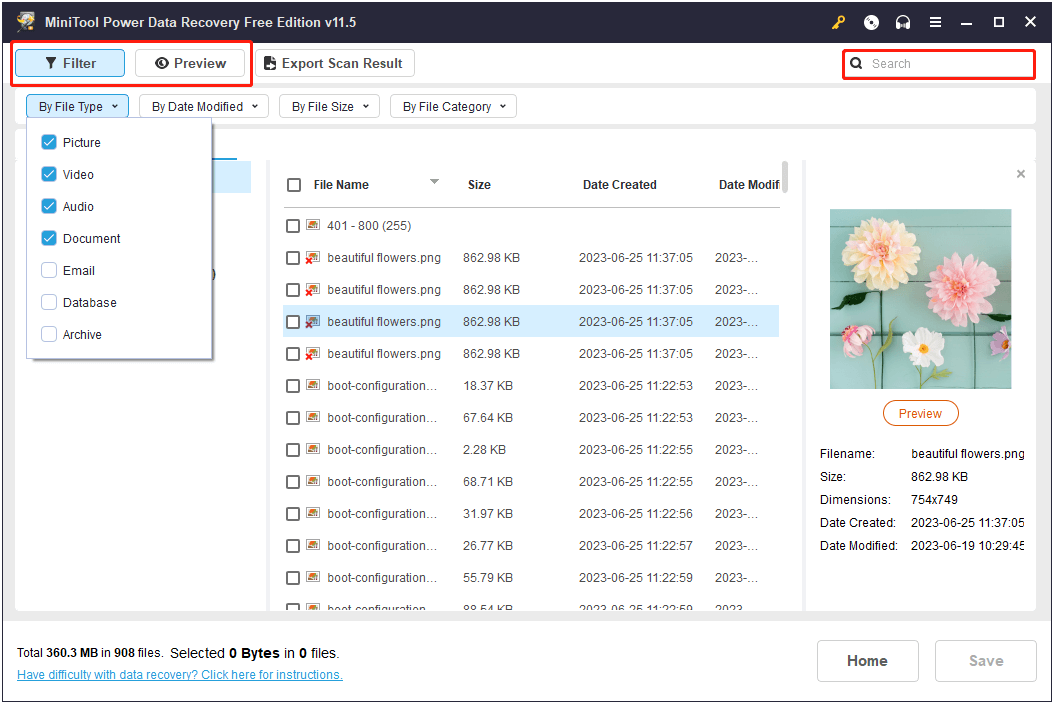Expand the By Date Modified dropdown
This screenshot has height=704, width=1054.
(x=204, y=107)
